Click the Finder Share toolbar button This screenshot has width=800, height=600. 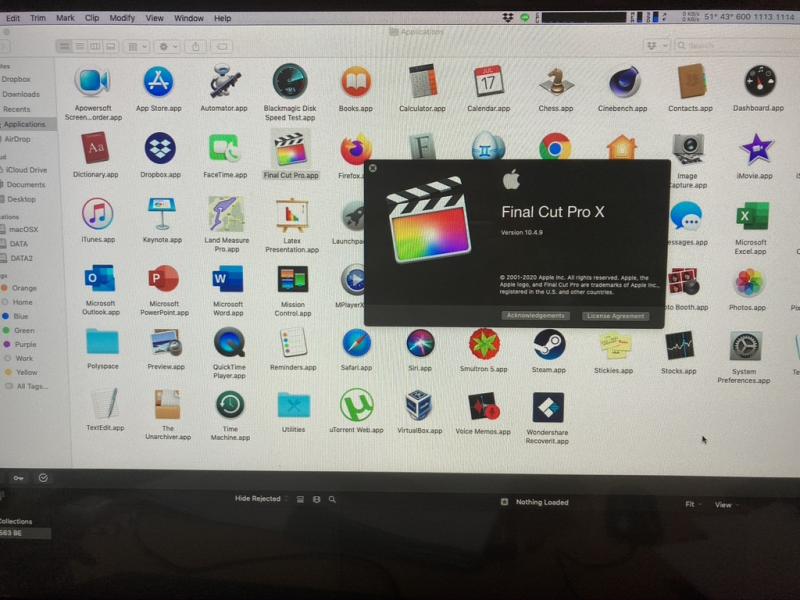pyautogui.click(x=195, y=46)
